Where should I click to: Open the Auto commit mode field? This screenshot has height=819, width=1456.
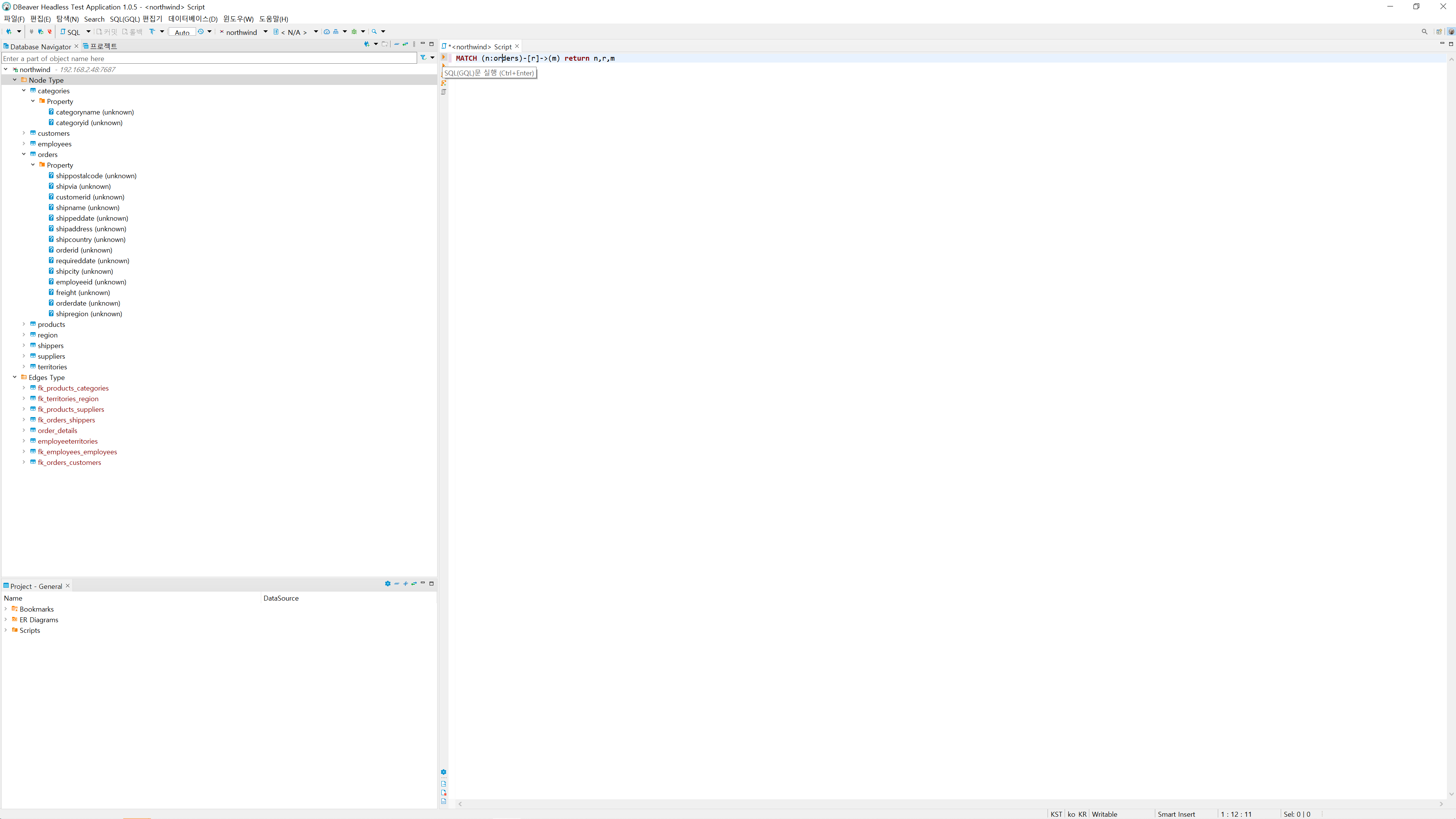pos(182,32)
